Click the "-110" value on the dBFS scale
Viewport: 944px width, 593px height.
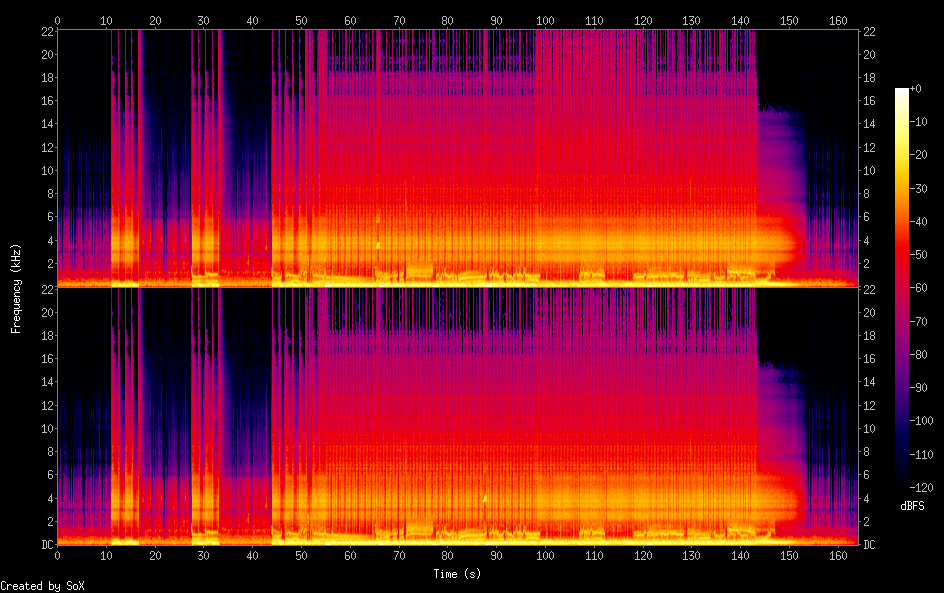pos(921,455)
